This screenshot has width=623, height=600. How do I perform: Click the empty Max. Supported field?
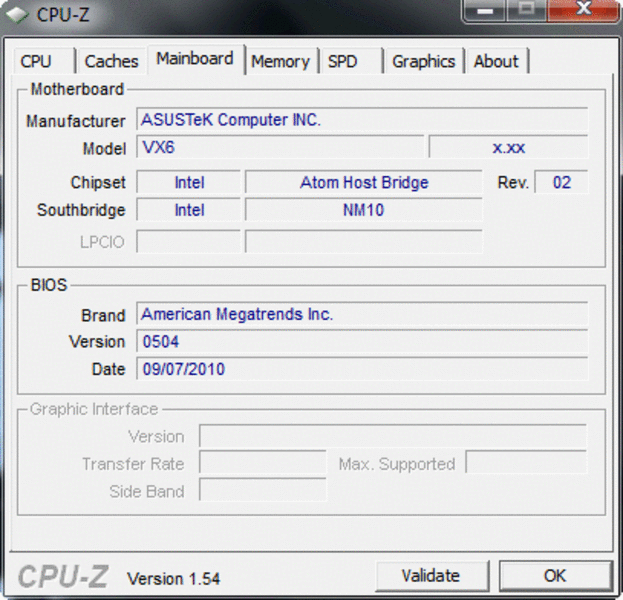[x=526, y=462]
